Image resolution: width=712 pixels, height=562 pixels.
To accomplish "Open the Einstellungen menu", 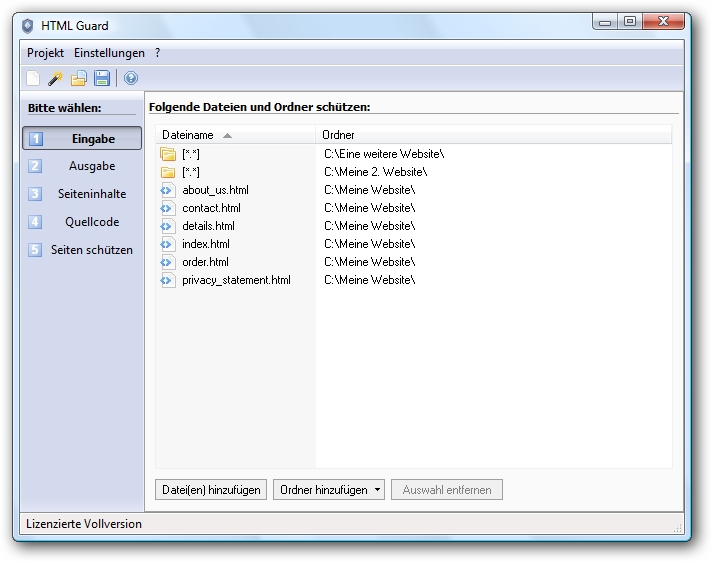I will point(109,53).
